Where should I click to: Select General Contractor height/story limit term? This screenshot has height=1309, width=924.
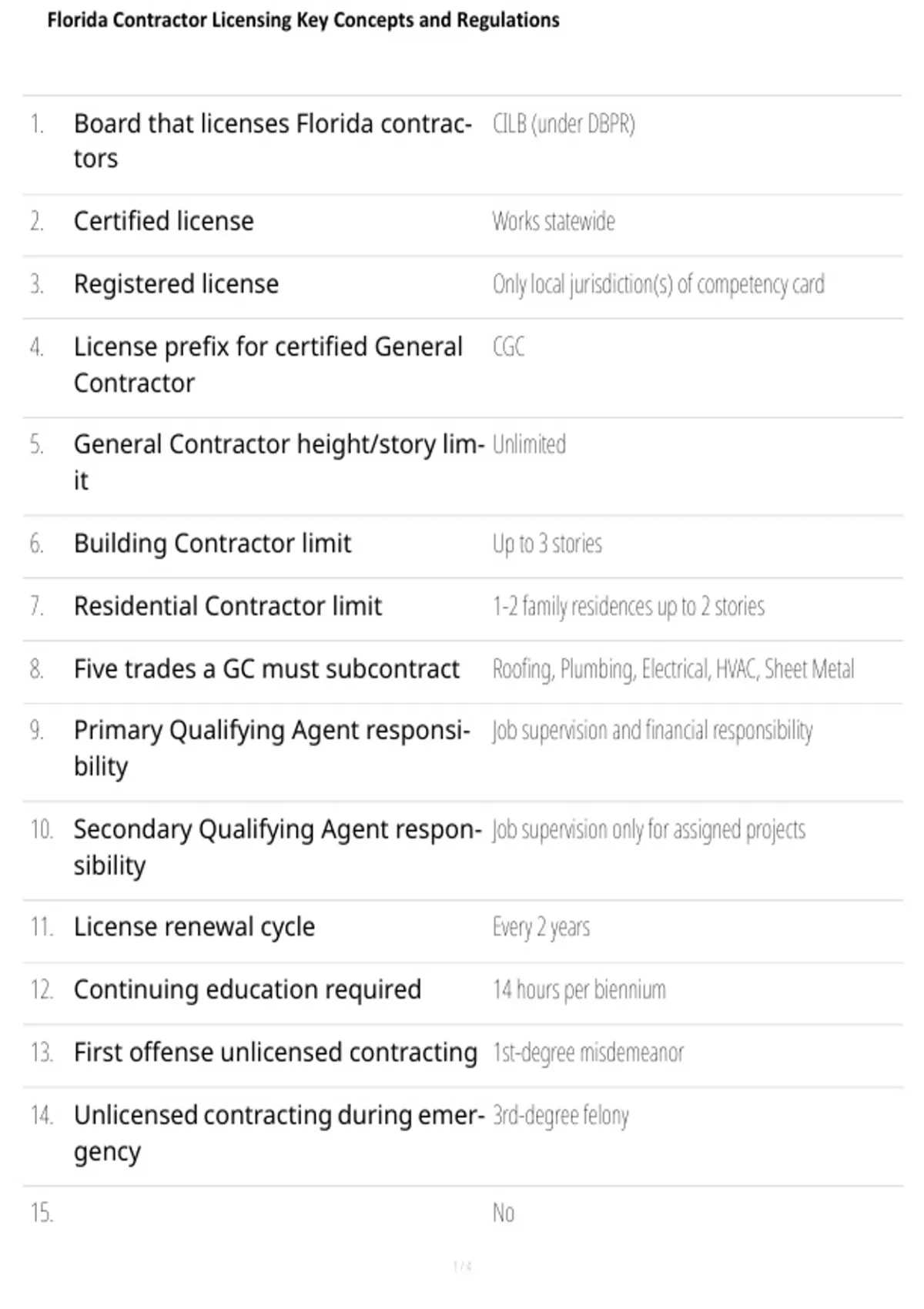279,462
